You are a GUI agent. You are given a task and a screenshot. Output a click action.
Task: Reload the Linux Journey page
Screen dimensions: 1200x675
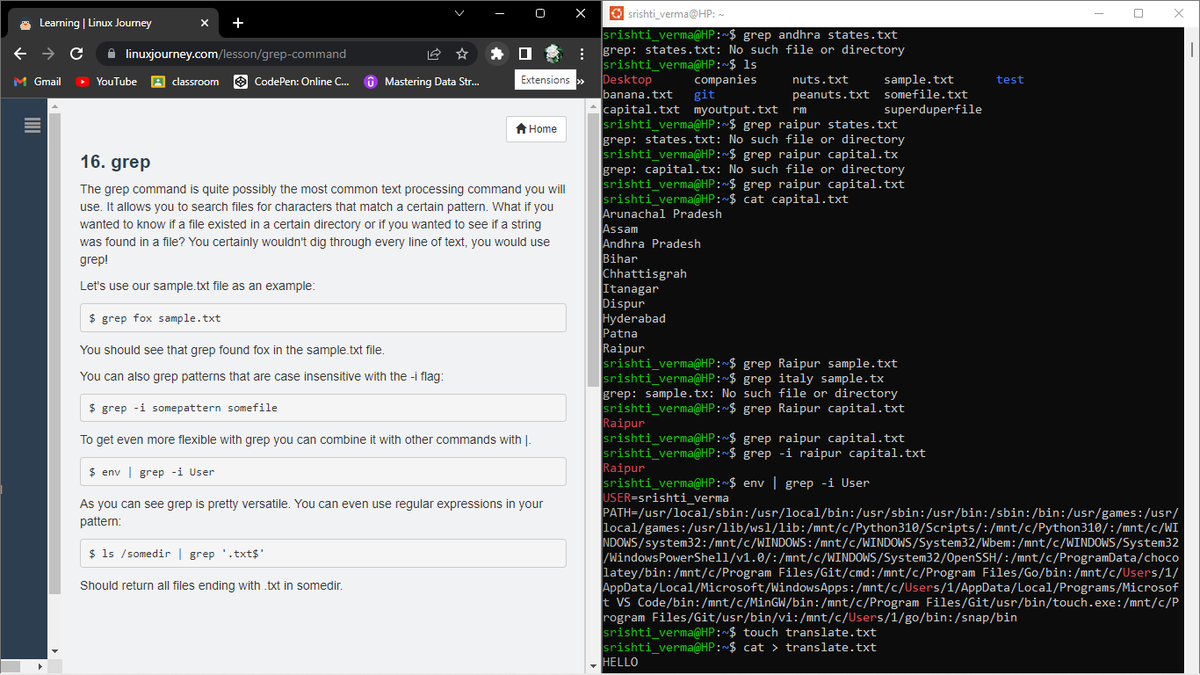(x=76, y=54)
